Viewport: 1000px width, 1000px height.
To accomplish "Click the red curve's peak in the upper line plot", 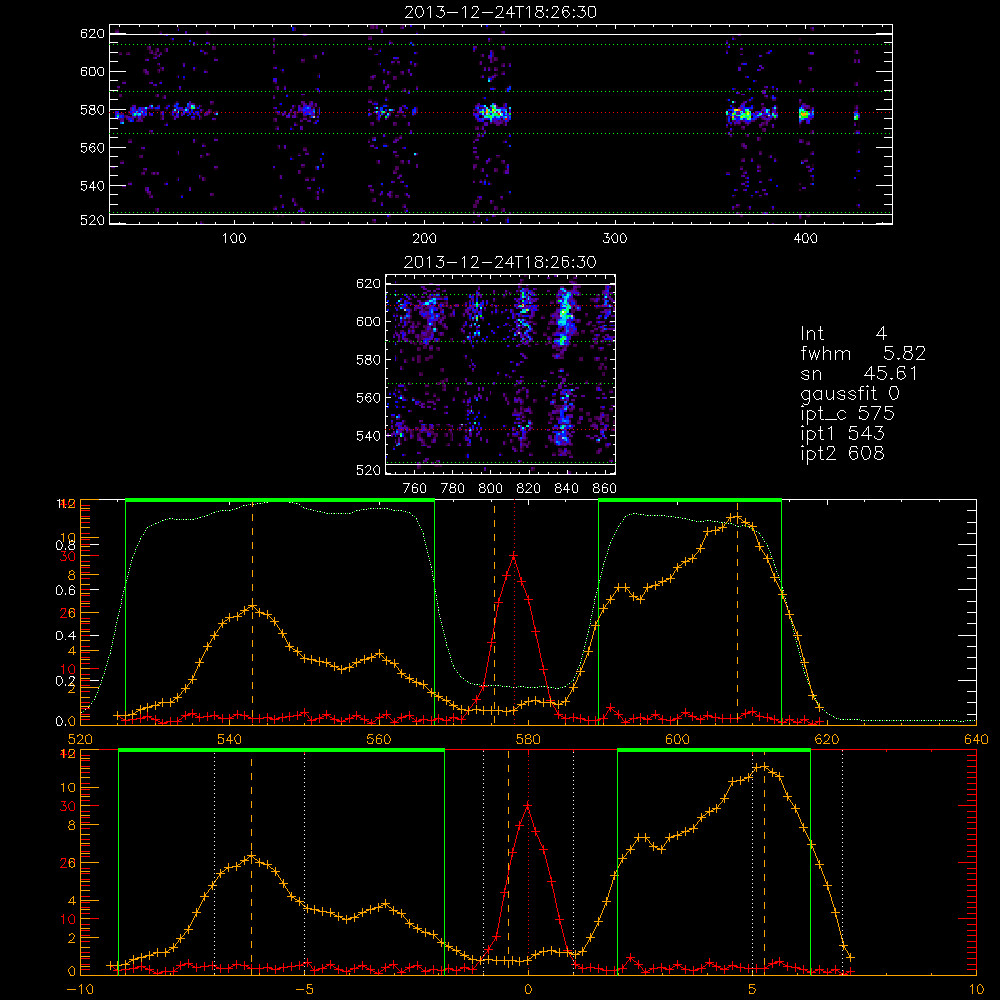I will (x=513, y=556).
